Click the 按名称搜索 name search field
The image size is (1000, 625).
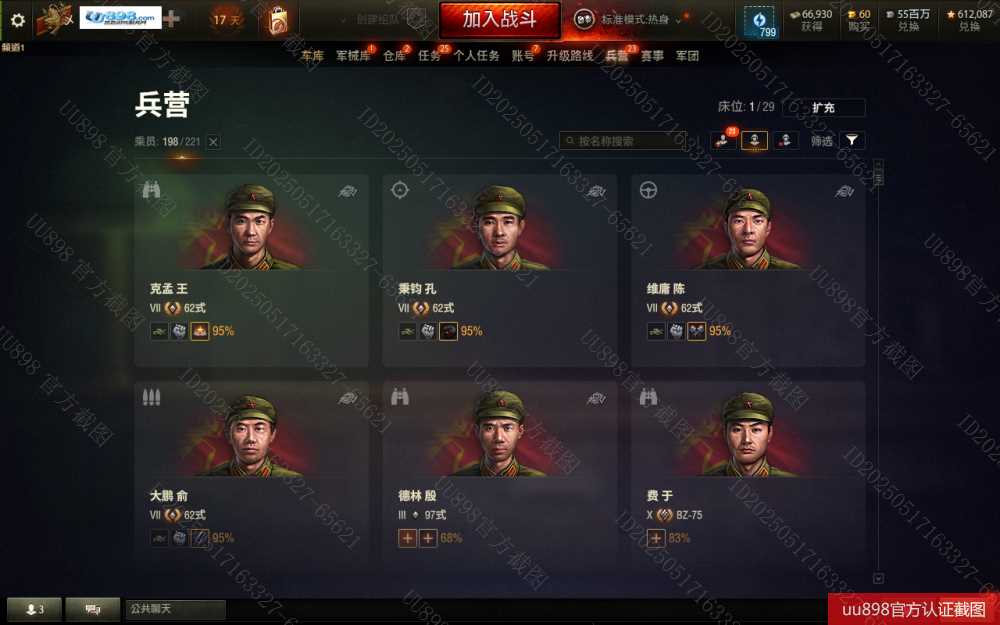point(623,141)
